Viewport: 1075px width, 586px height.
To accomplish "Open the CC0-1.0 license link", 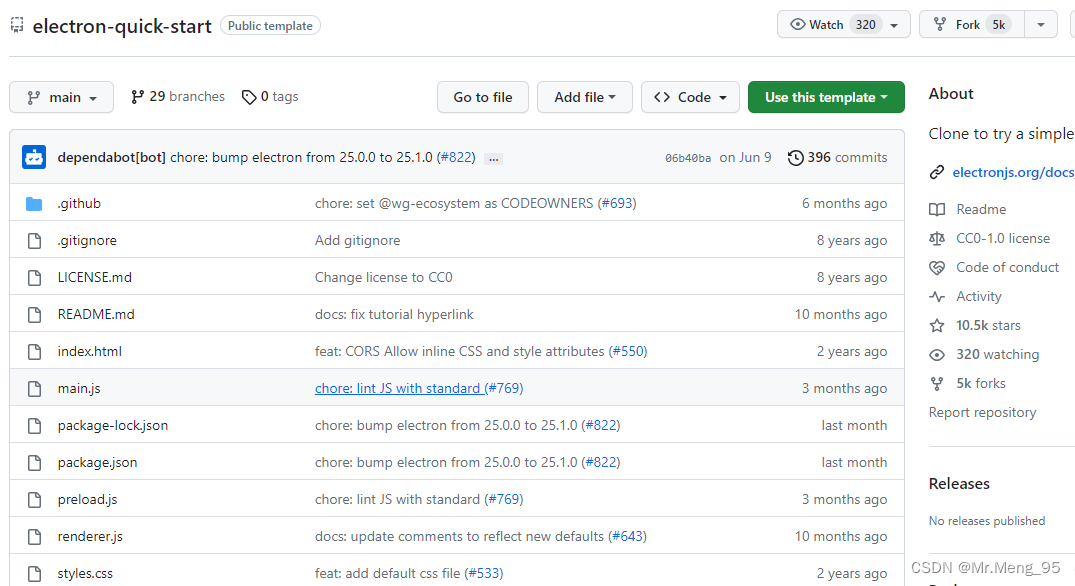I will 1003,239.
